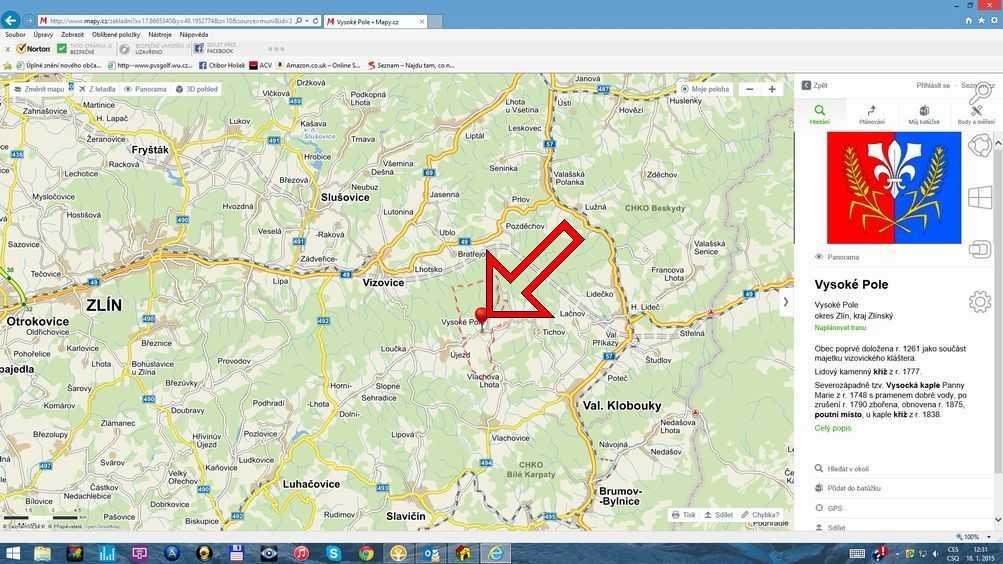
Task: Click the Vysoké Pole flag image
Action: 894,187
